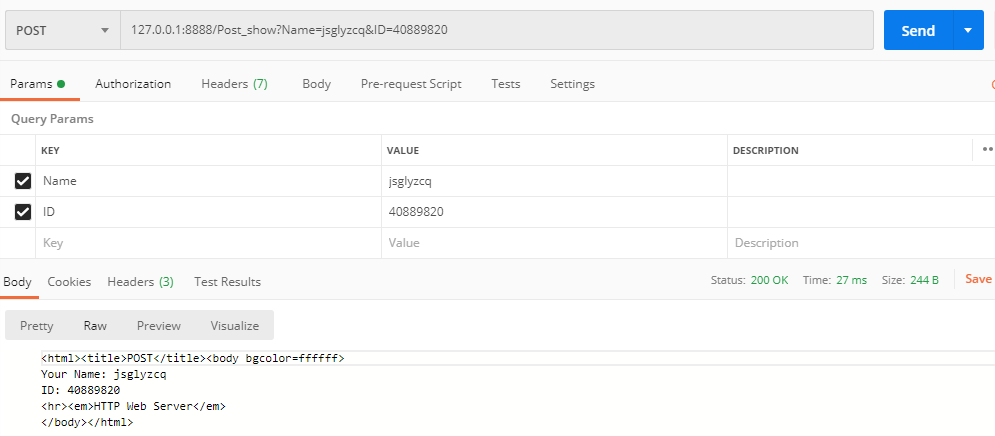This screenshot has width=995, height=436.
Task: Click response line with HTTP Web Server
Action: pos(133,406)
